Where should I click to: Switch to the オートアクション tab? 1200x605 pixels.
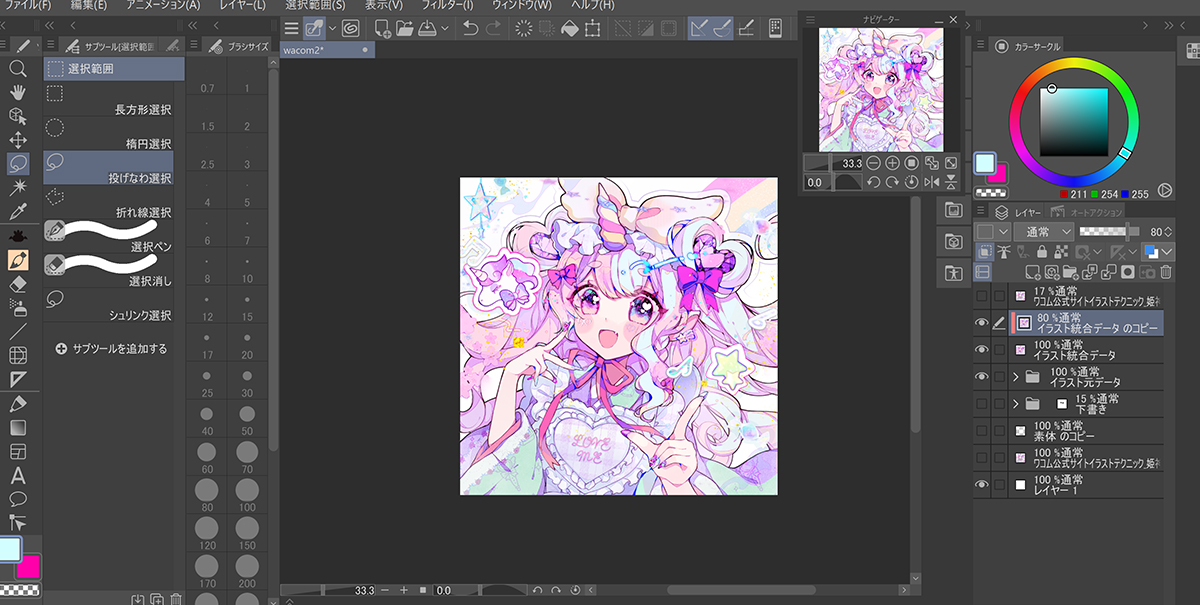click(1097, 212)
